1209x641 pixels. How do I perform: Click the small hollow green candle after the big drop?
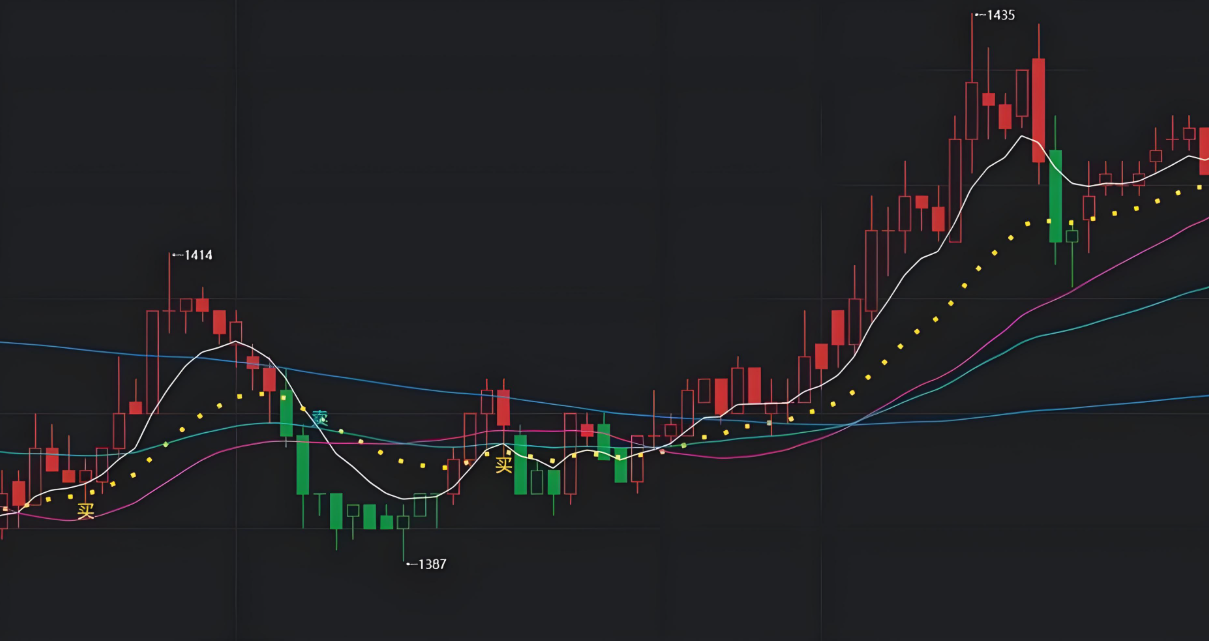pyautogui.click(x=1072, y=236)
